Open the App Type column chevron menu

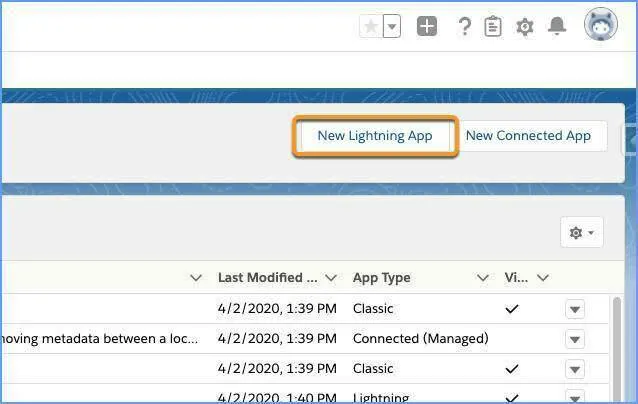(483, 278)
